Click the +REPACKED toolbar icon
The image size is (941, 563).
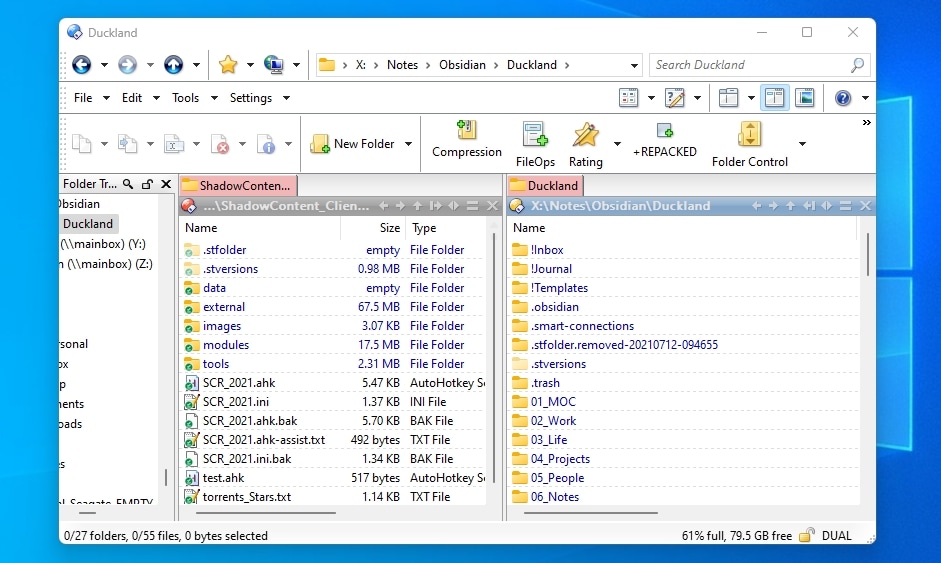click(664, 131)
